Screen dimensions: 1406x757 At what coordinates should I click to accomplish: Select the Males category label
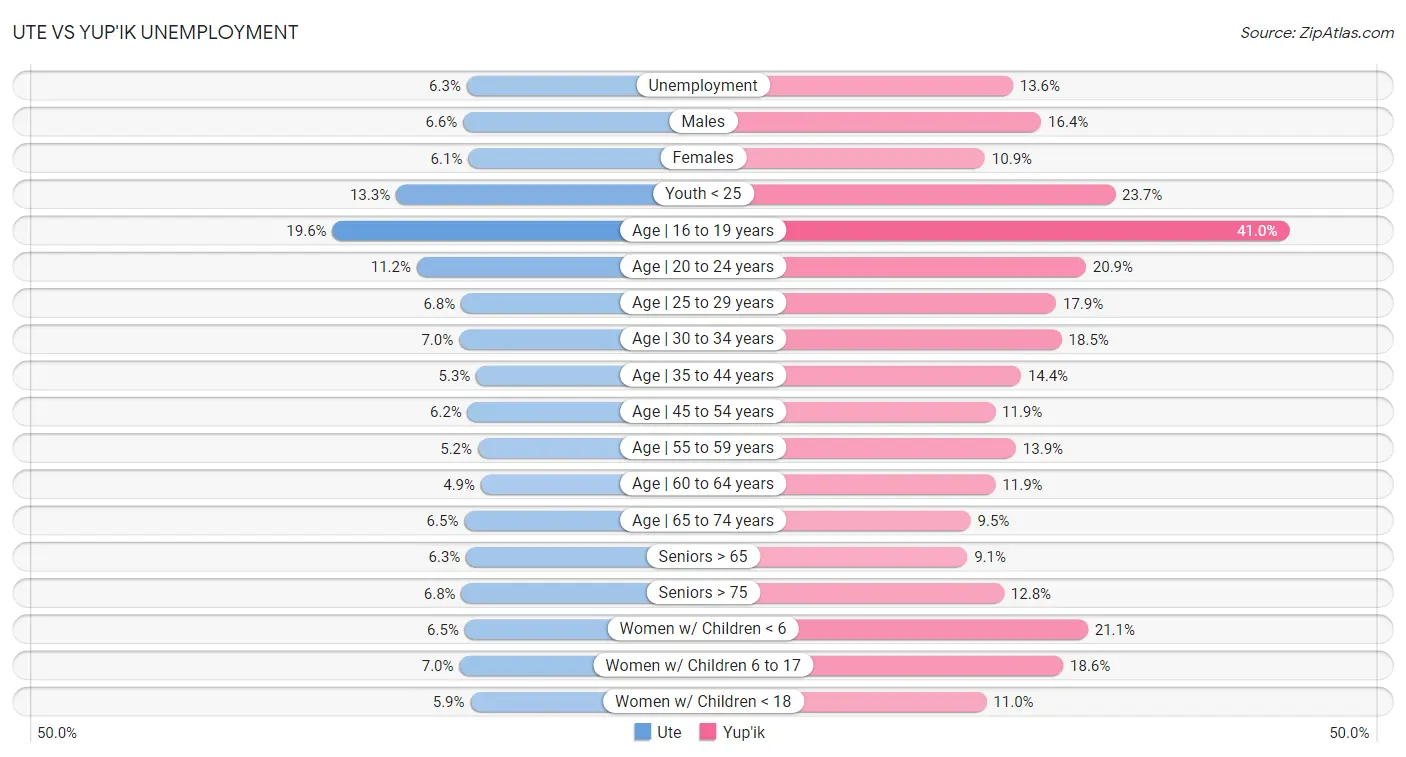pyautogui.click(x=703, y=122)
